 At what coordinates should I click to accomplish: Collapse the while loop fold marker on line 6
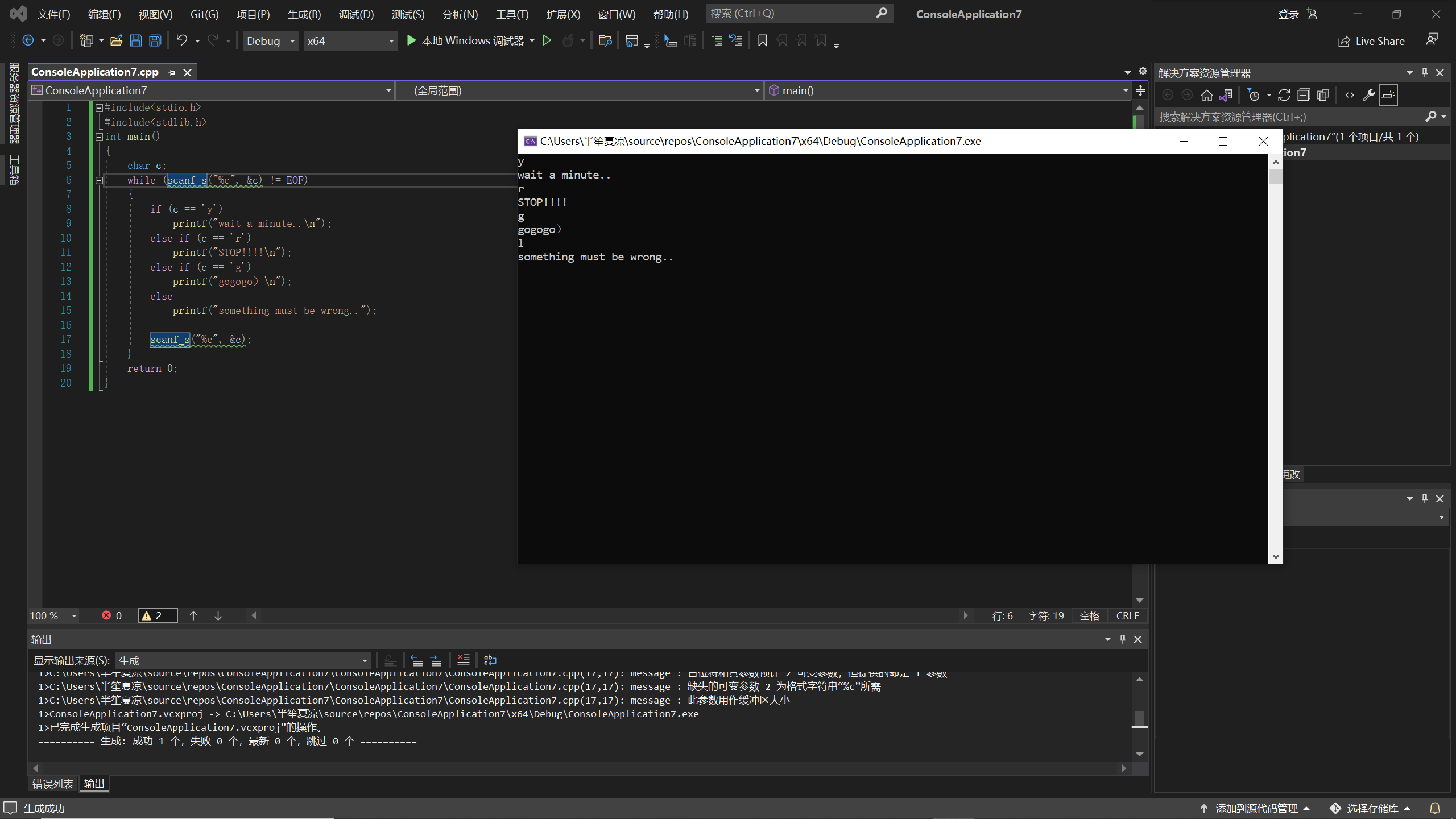[x=99, y=180]
